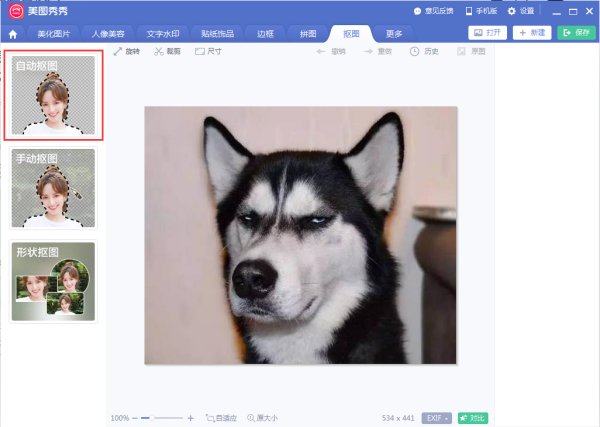Screen dimensions: 600x427
Task: Click the husky photo canvas
Action: pos(300,235)
